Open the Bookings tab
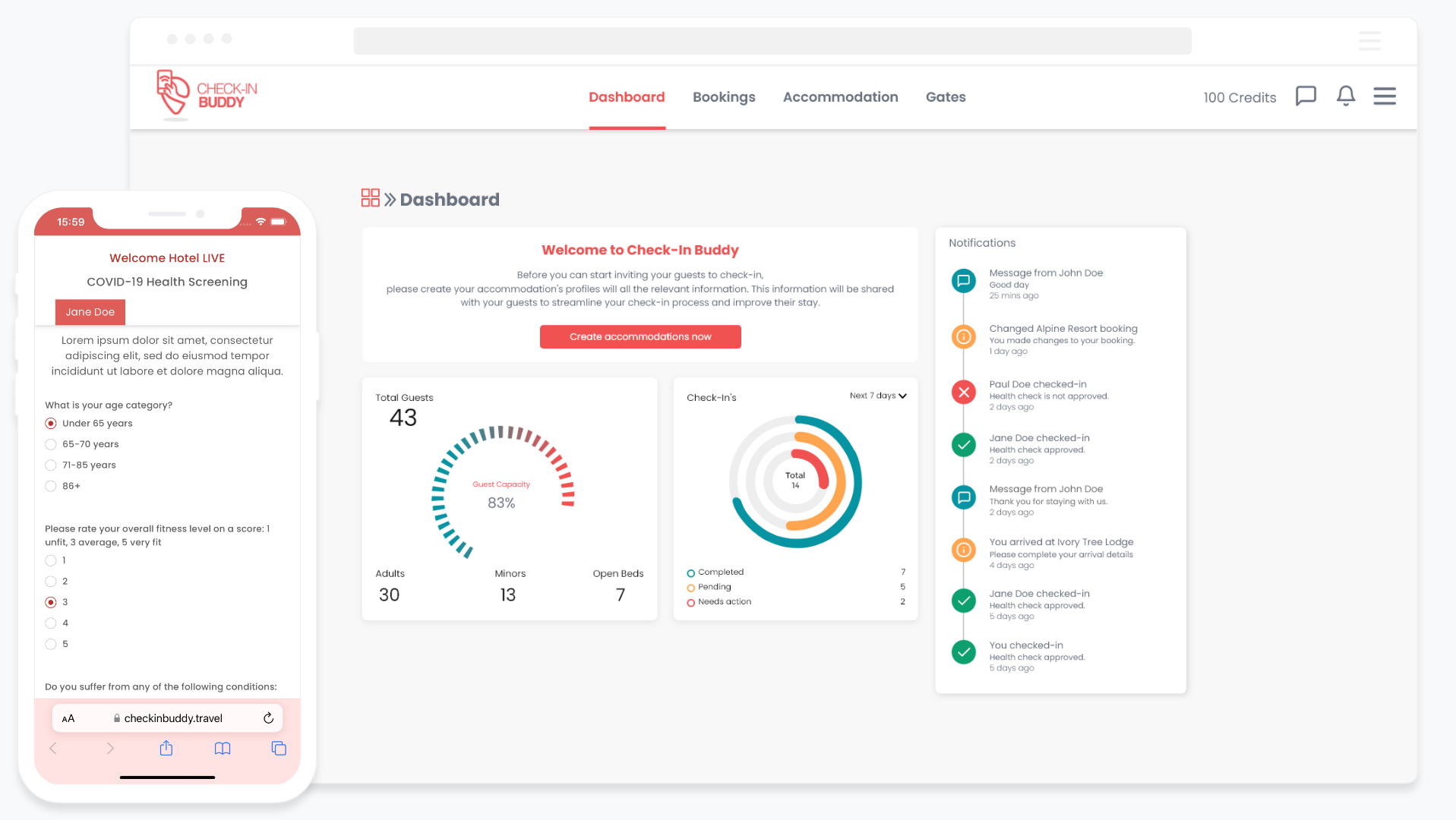 (724, 97)
